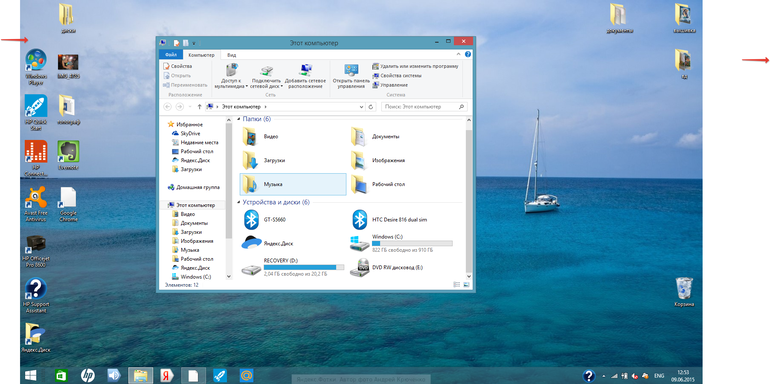Open HP Officejet Pro 8600 desktop shortcut
Viewport: 770px width, 384px height.
click(x=36, y=250)
